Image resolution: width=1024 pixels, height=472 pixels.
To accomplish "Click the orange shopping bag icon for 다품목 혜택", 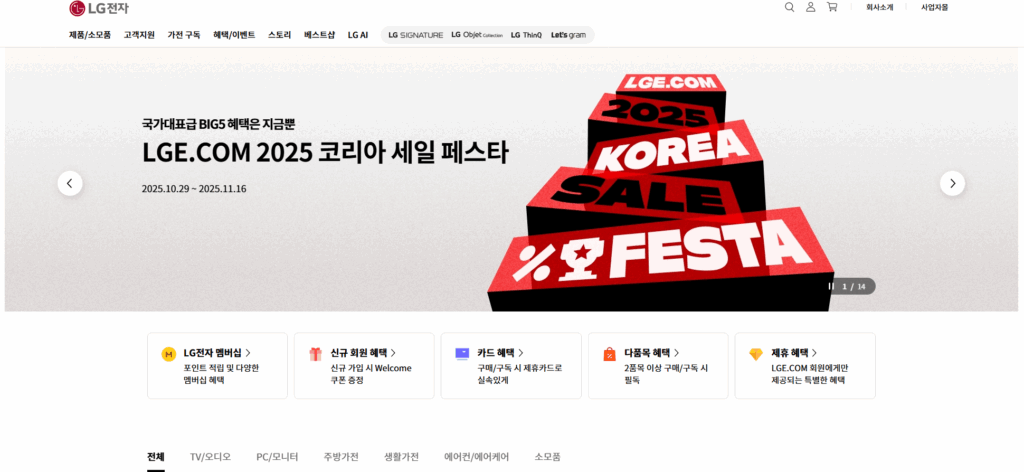I will pyautogui.click(x=609, y=354).
